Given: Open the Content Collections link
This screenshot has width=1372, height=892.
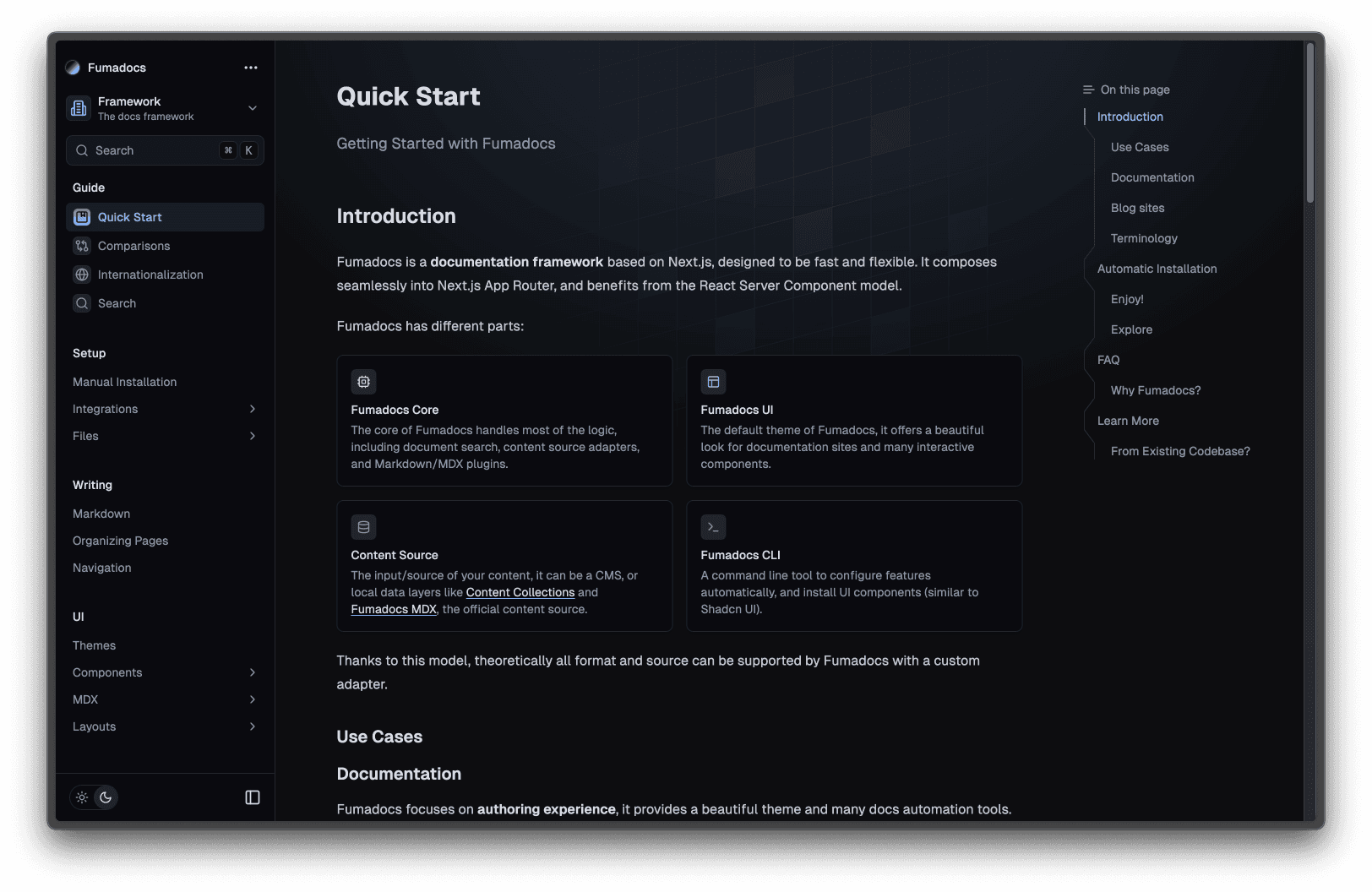Looking at the screenshot, I should tap(520, 592).
